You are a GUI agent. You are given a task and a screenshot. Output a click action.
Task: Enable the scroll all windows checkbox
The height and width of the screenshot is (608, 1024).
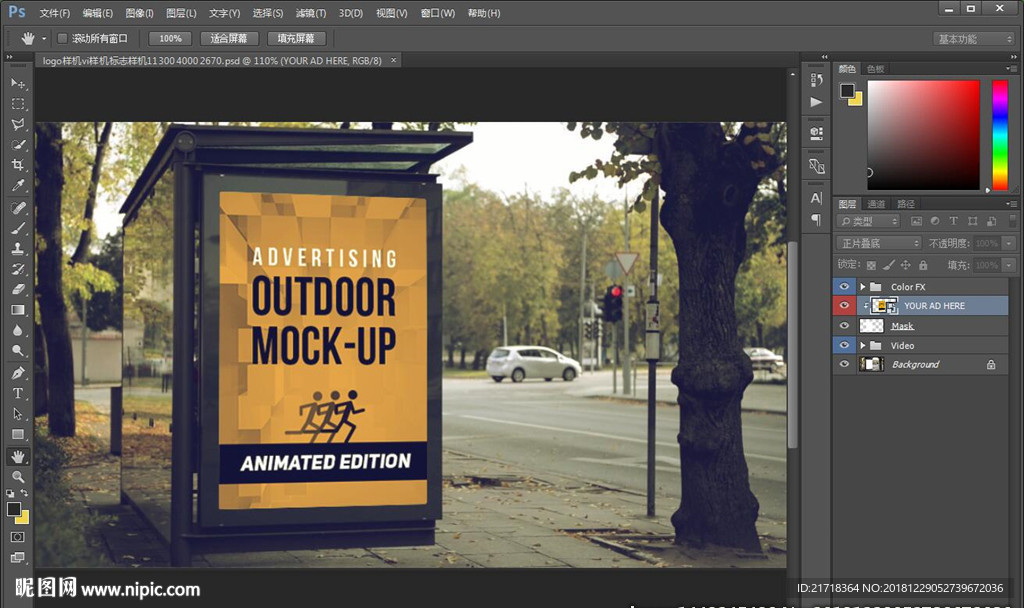62,38
